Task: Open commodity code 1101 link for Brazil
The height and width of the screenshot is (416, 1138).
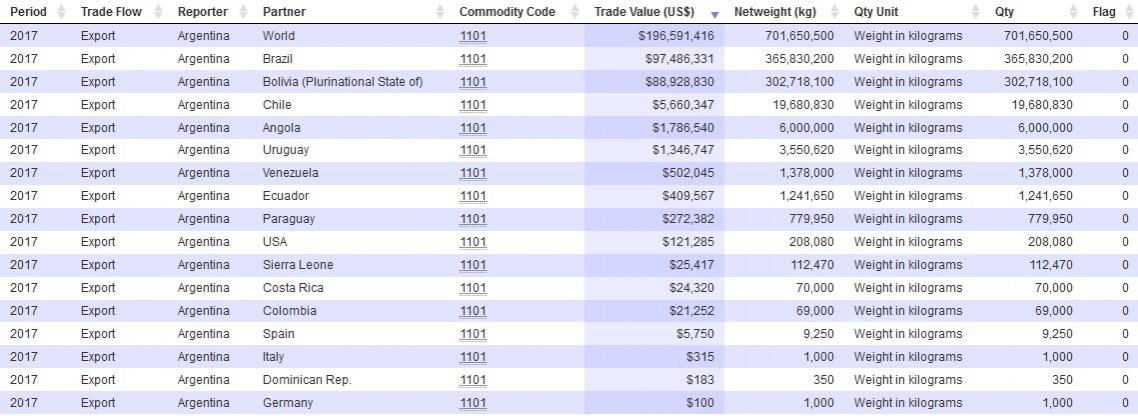Action: coord(472,59)
